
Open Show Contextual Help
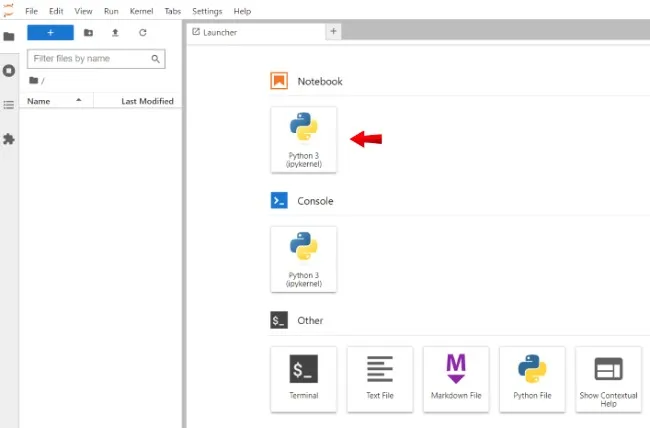[x=608, y=379]
